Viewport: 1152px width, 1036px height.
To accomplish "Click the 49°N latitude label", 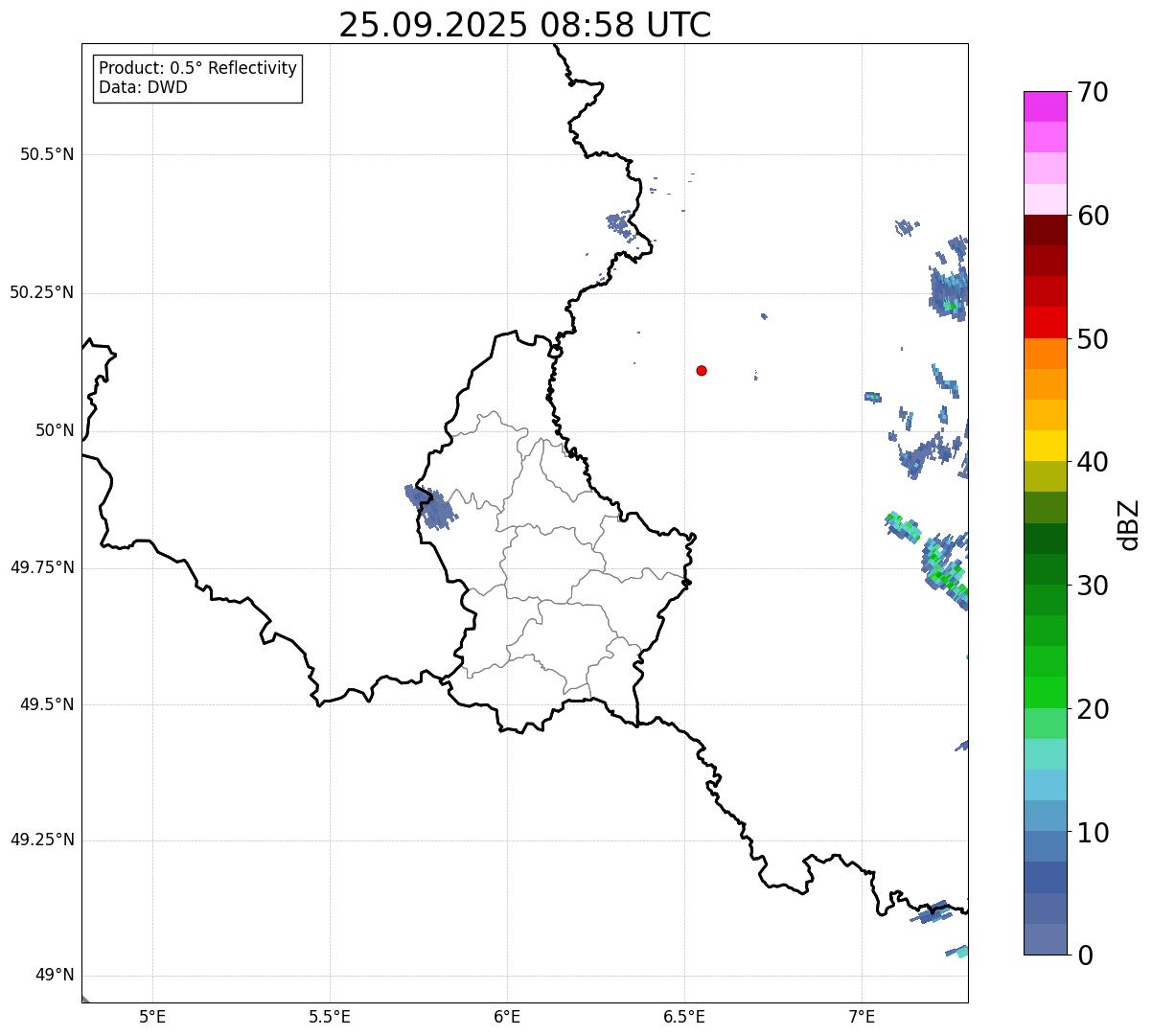I will pyautogui.click(x=55, y=976).
